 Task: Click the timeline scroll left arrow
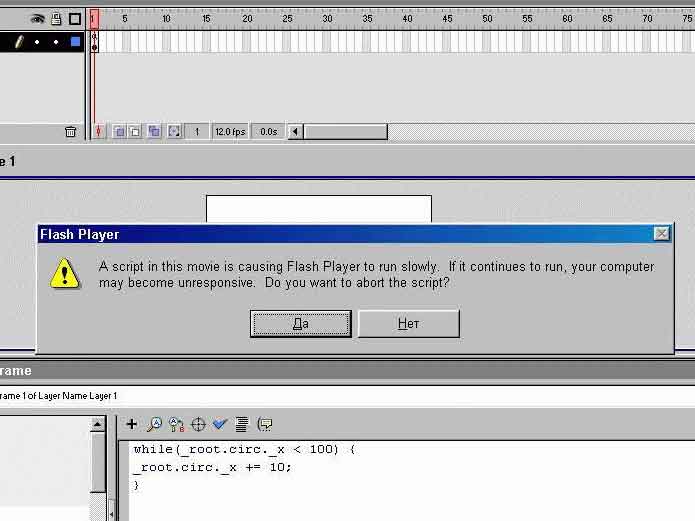coord(295,132)
